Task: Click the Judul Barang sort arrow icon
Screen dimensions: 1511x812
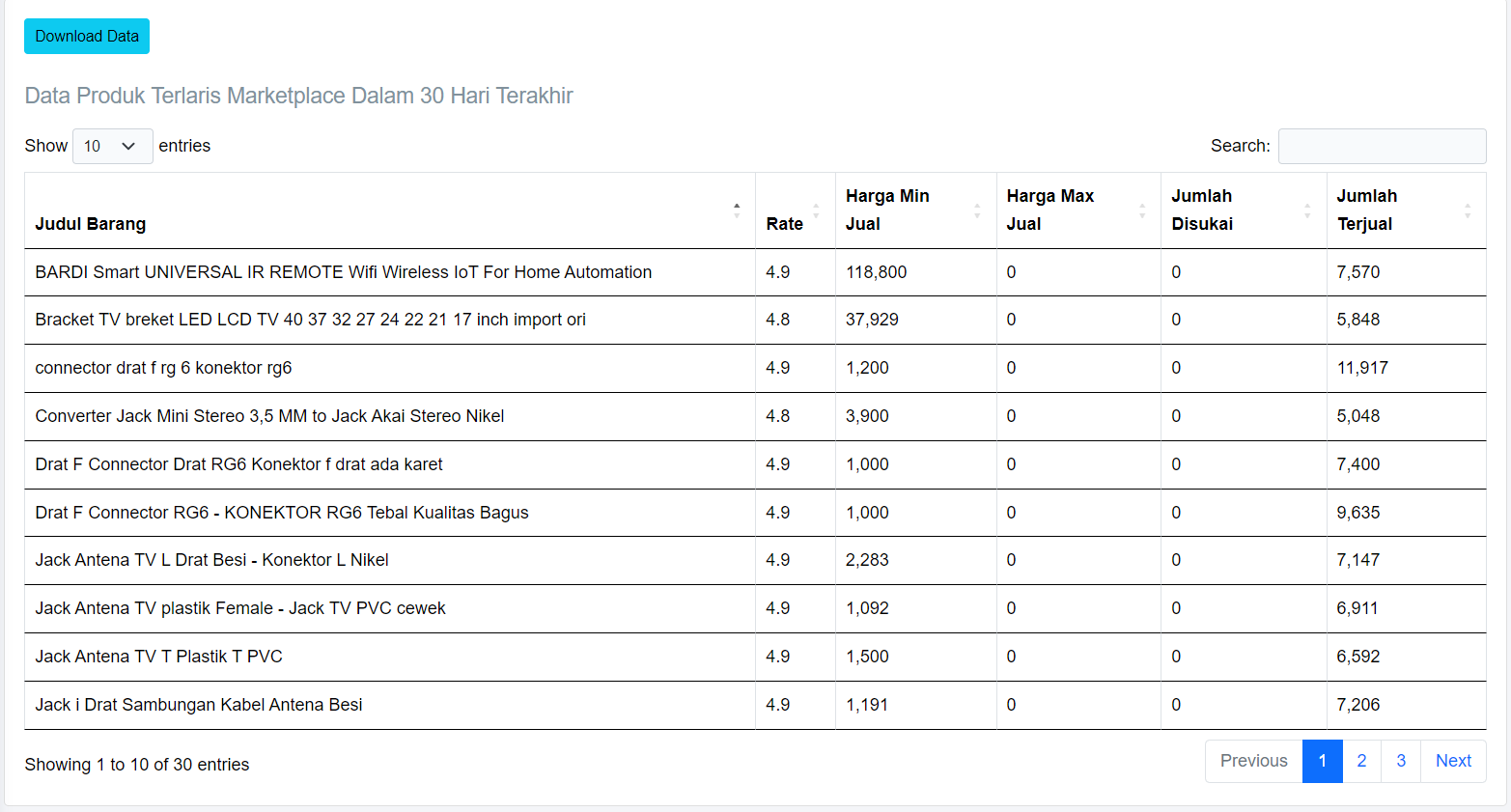Action: pos(737,210)
